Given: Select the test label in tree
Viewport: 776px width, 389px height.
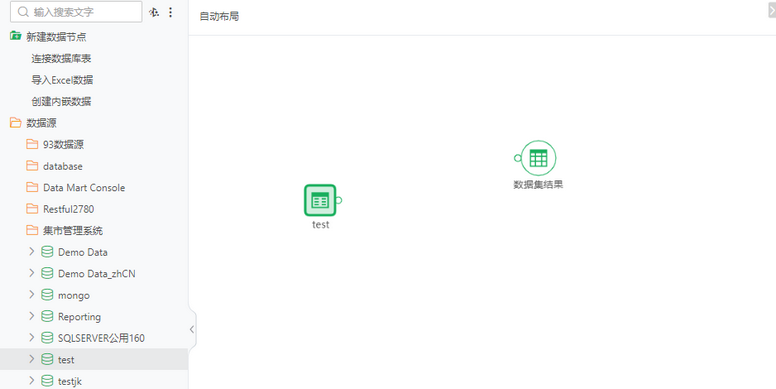Looking at the screenshot, I should point(66,360).
